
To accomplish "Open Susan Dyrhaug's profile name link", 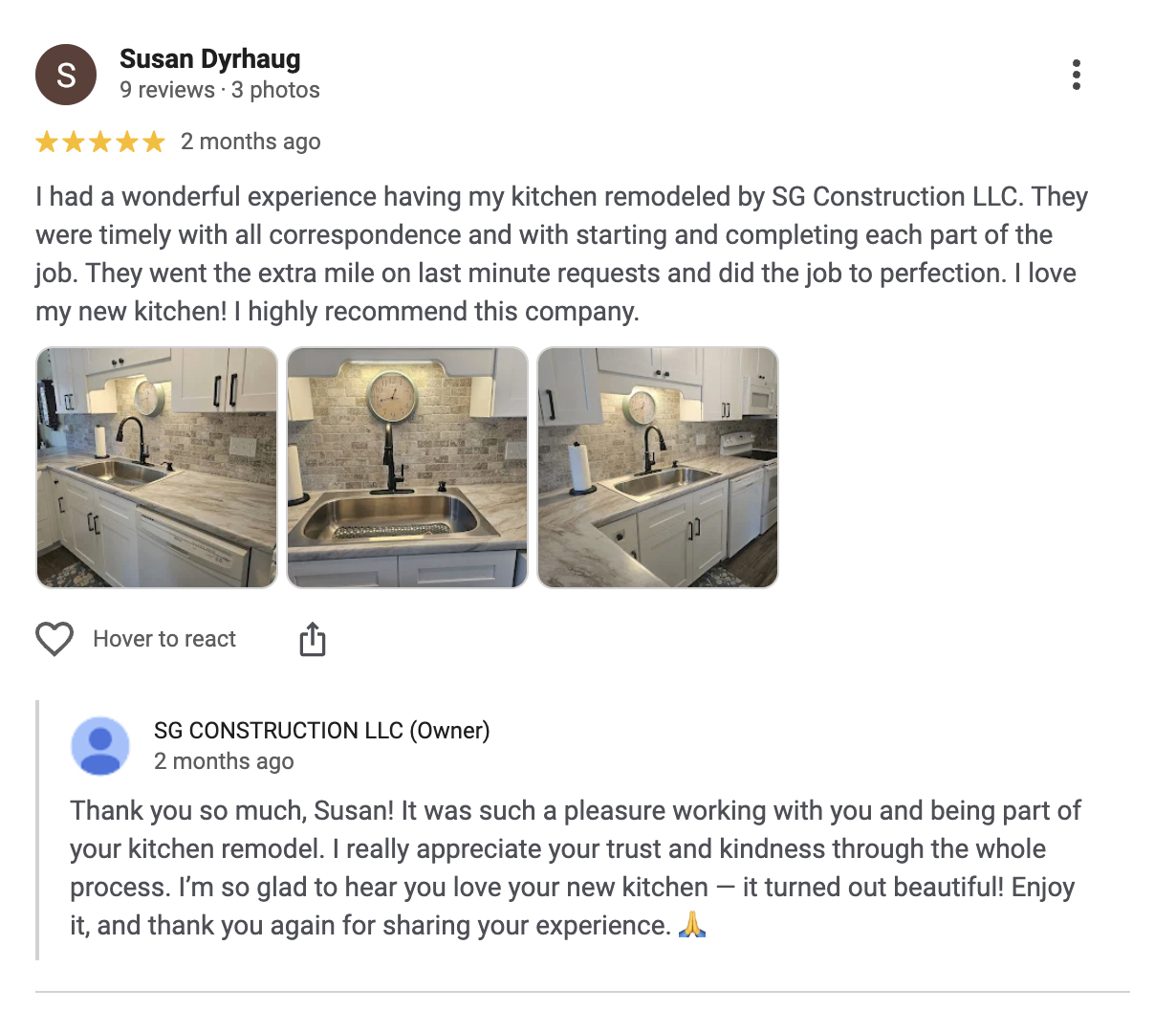I will click(210, 59).
